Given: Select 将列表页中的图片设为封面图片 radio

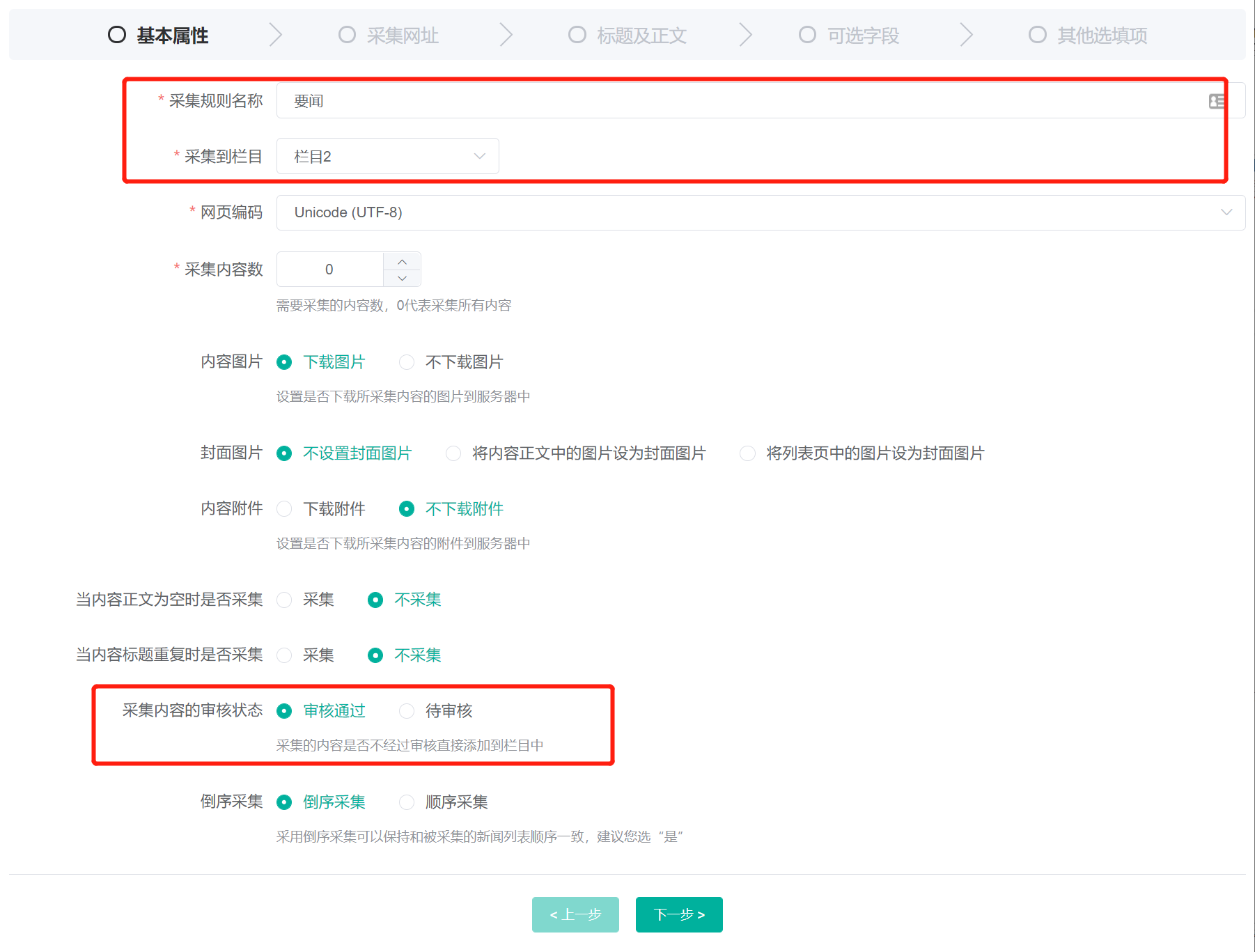Looking at the screenshot, I should click(x=747, y=453).
